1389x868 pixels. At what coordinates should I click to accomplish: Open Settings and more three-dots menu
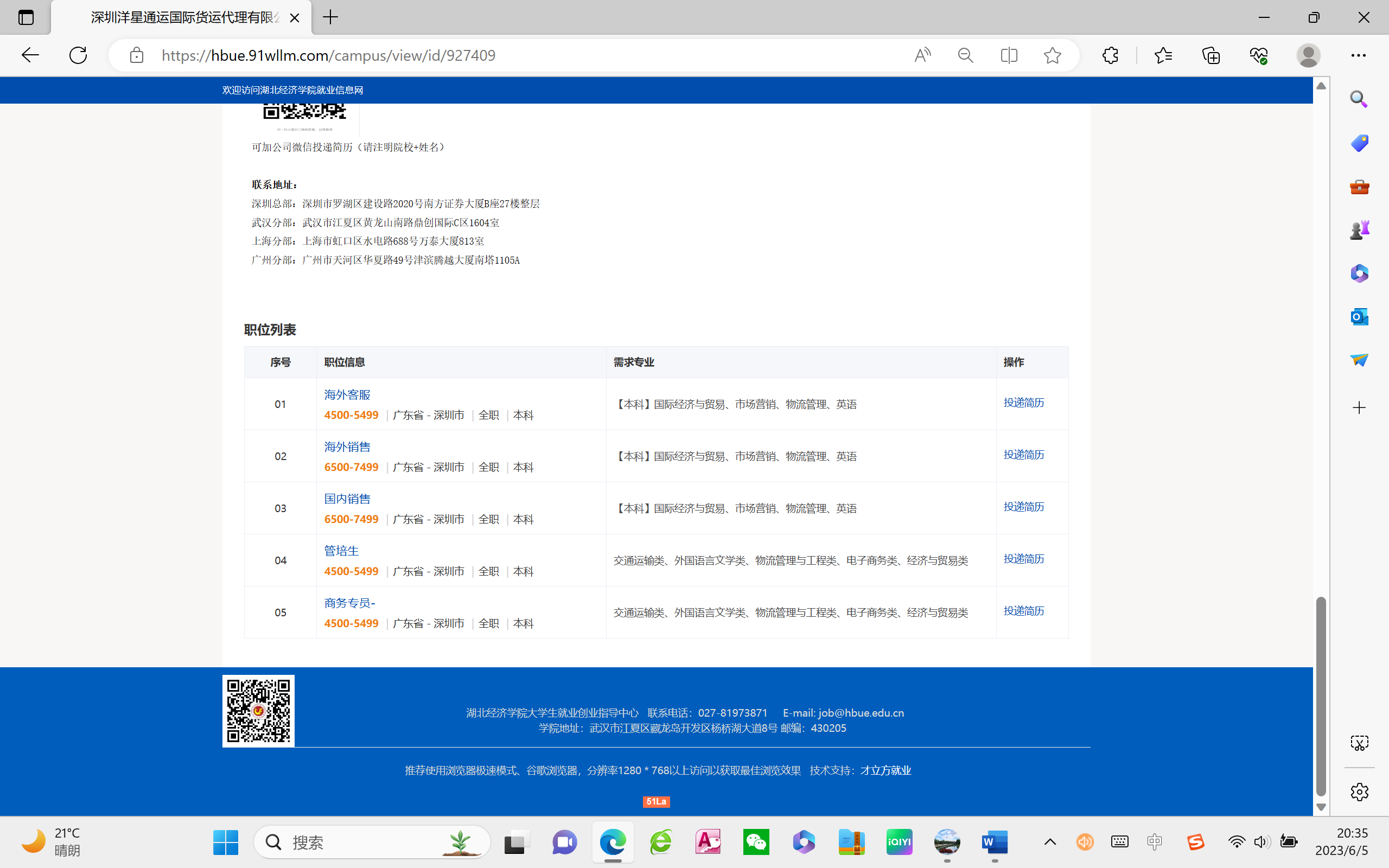tap(1358, 55)
